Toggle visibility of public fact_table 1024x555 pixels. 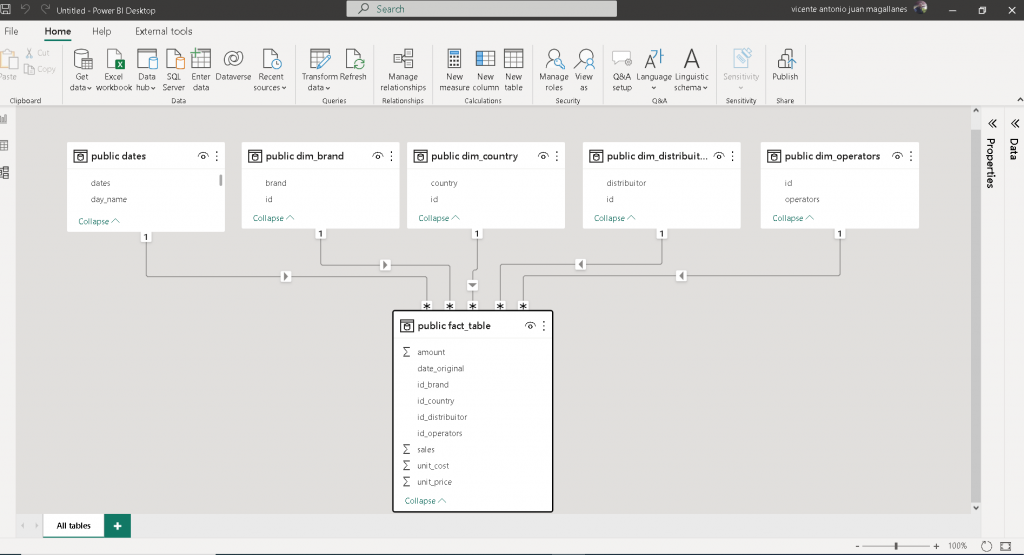pyautogui.click(x=530, y=326)
